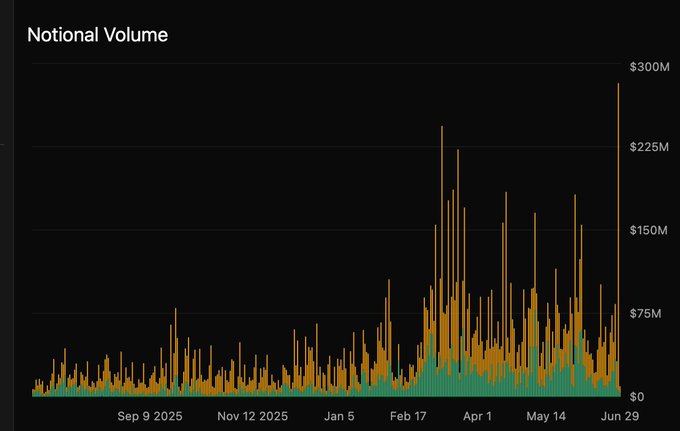Click the Apr 1 date label
Viewport: 680px width, 431px height.
[477, 416]
